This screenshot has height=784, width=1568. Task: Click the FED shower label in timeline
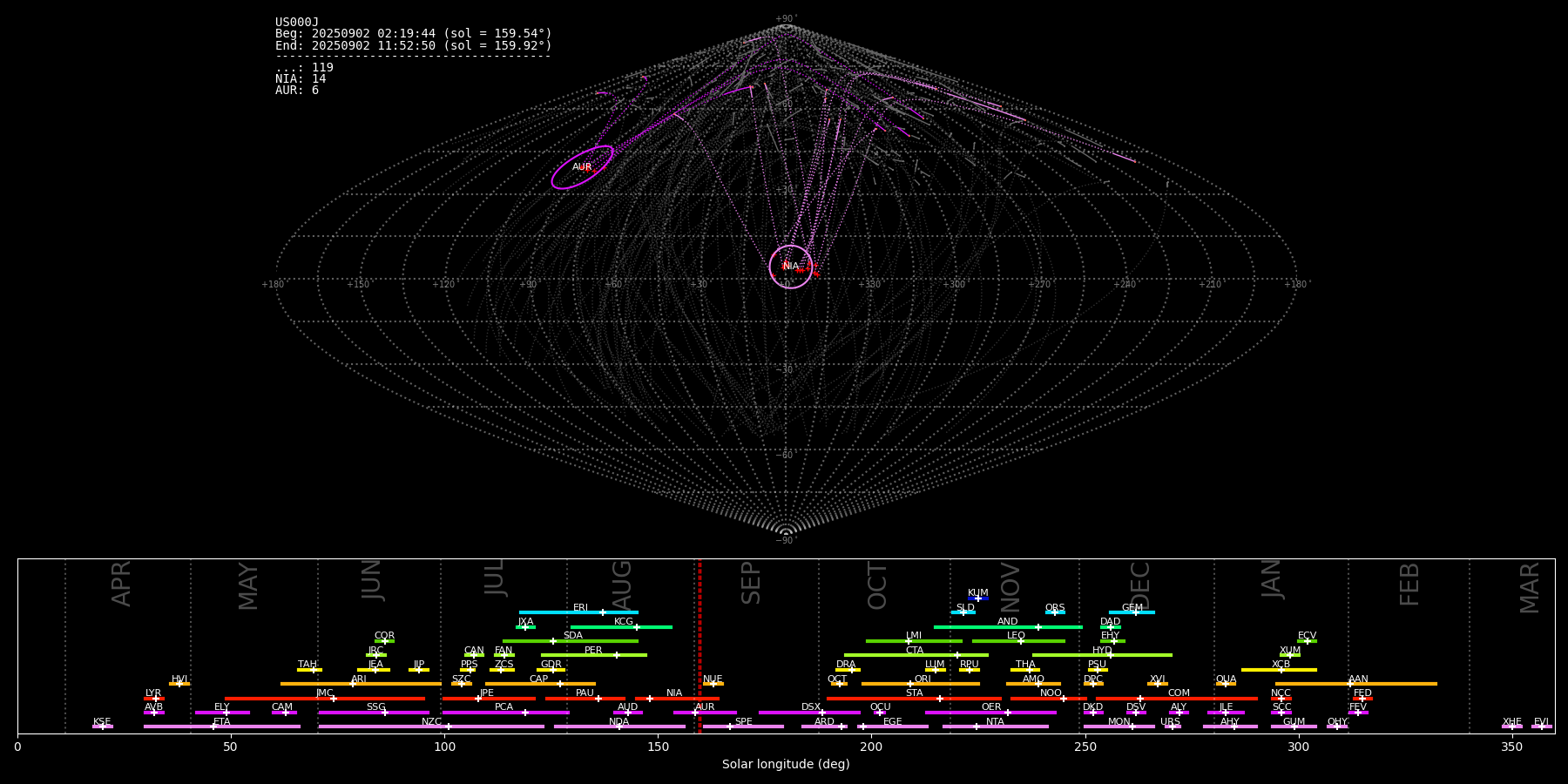click(x=1362, y=693)
